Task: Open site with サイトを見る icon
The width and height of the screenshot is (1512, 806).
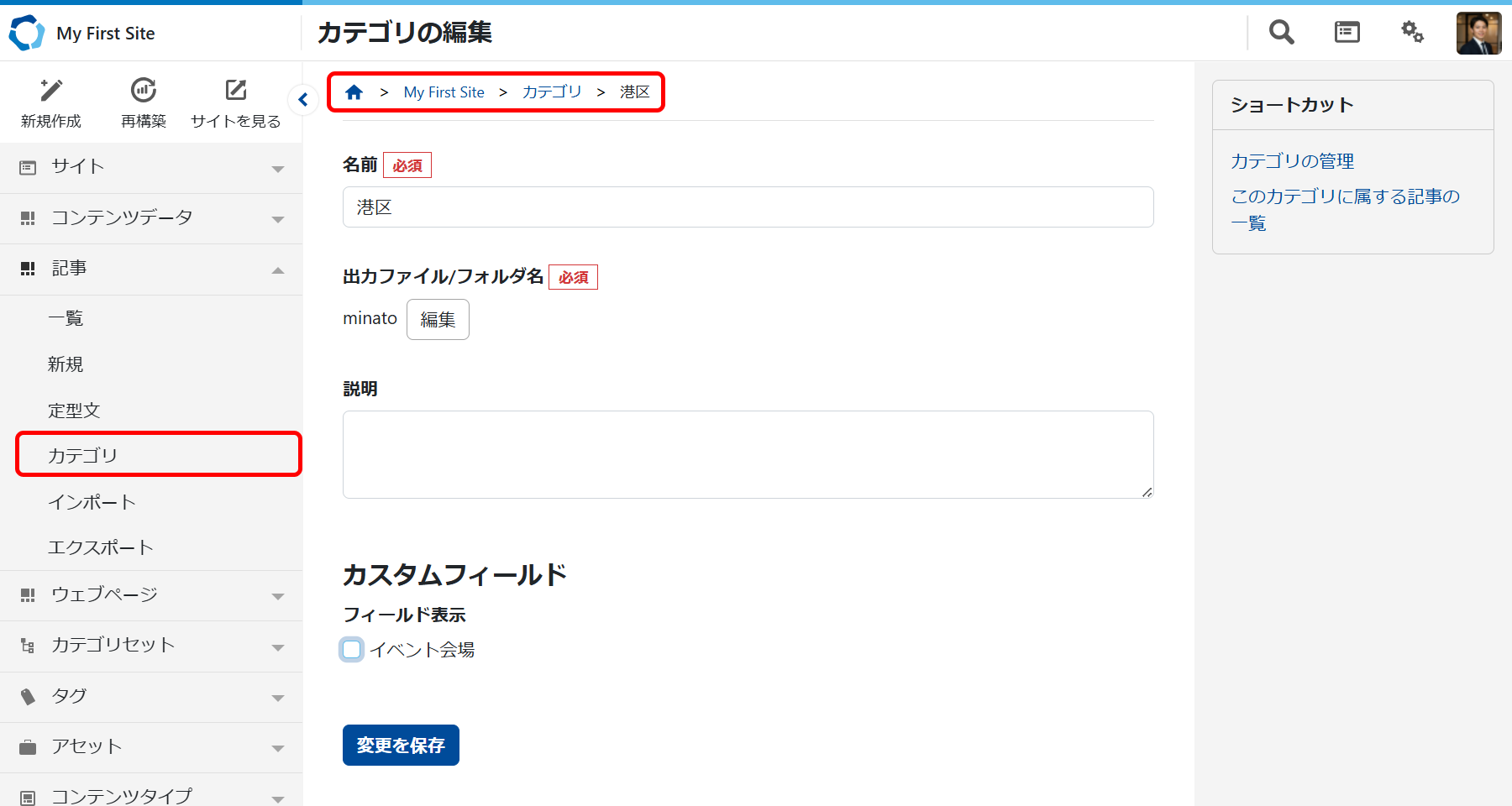Action: [x=236, y=91]
